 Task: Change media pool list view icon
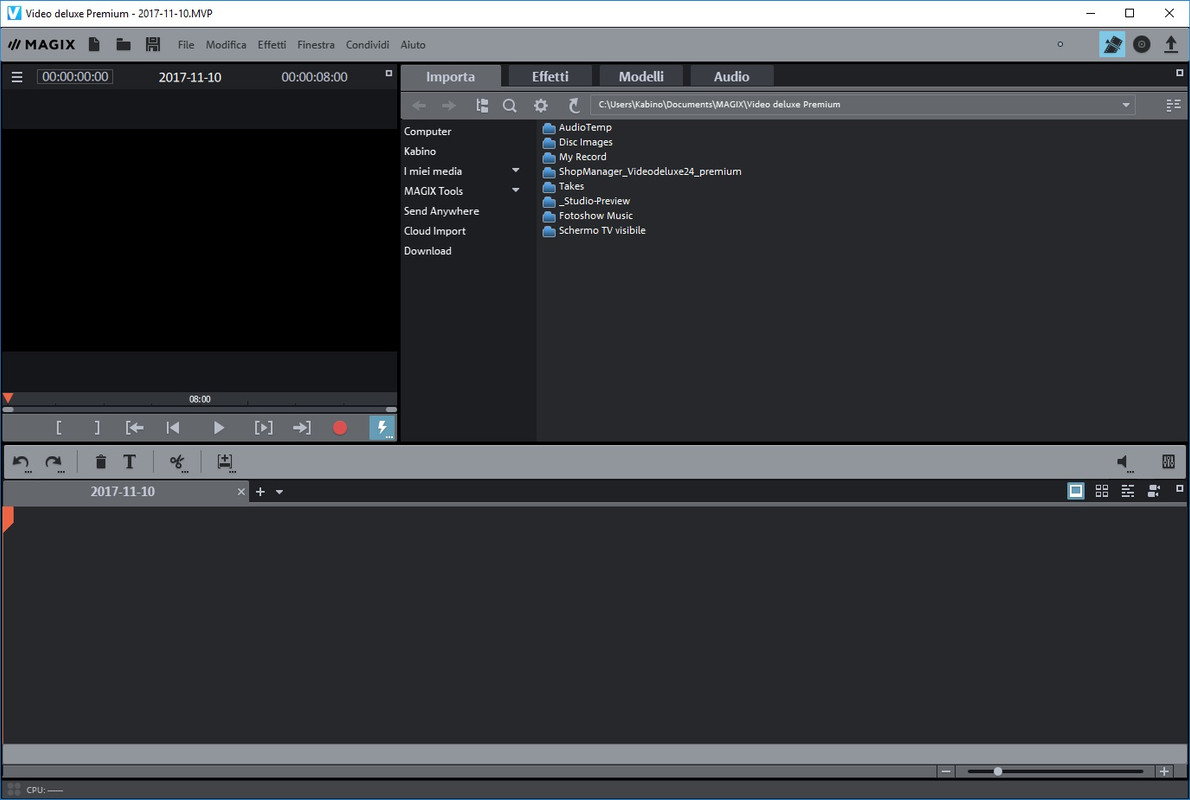(x=1173, y=106)
